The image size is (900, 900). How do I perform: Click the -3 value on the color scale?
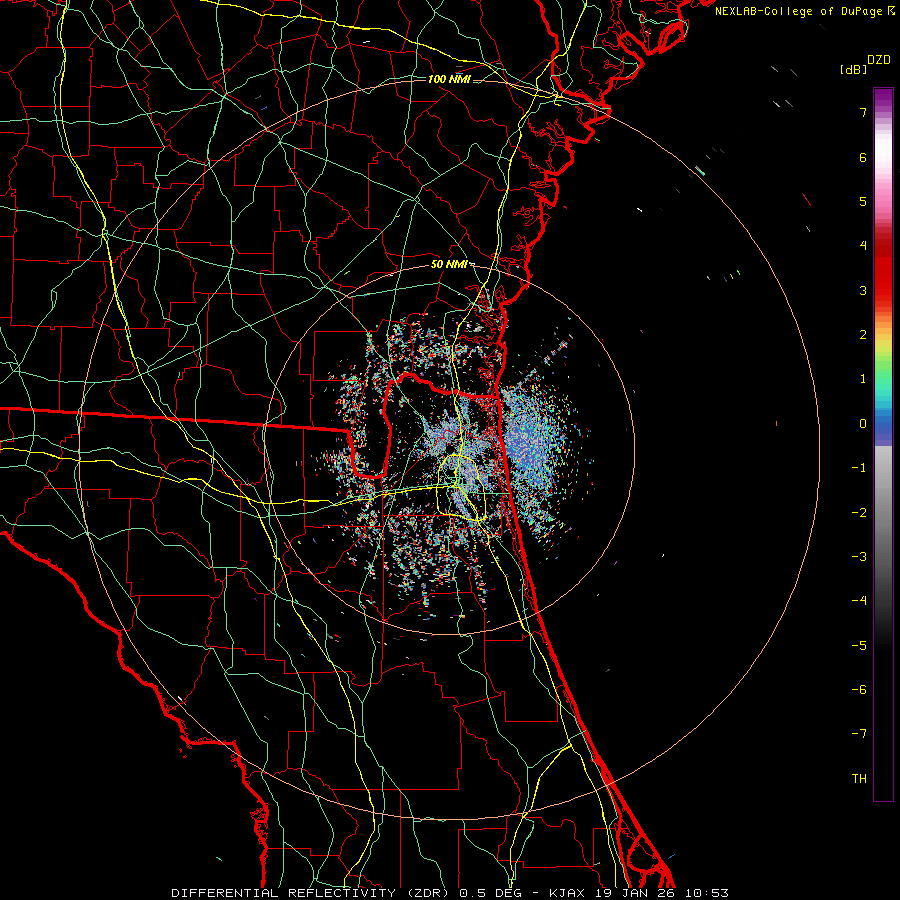click(x=859, y=556)
